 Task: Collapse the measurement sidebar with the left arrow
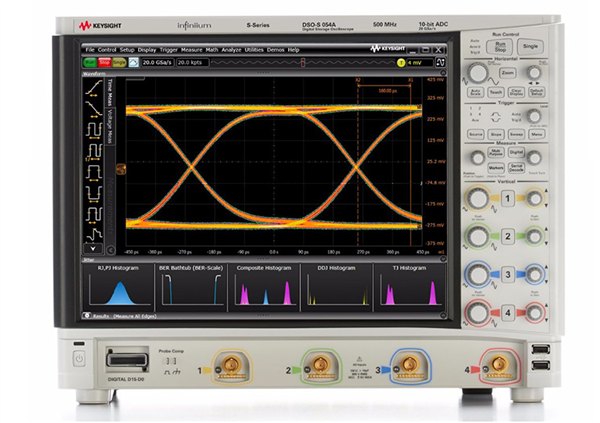[111, 250]
